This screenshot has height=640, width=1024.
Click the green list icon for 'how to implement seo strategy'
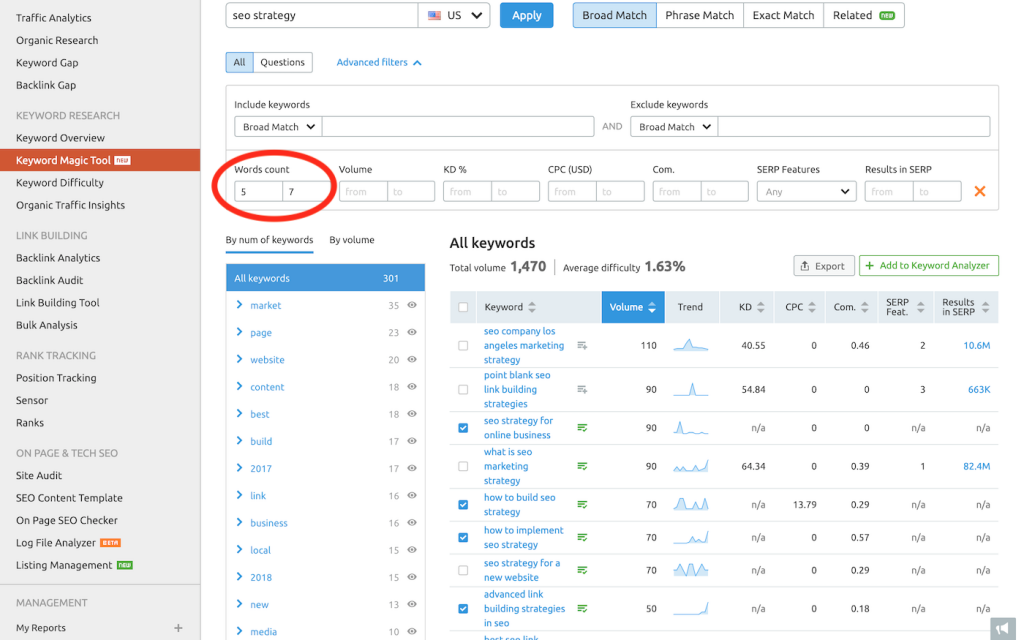coord(582,537)
